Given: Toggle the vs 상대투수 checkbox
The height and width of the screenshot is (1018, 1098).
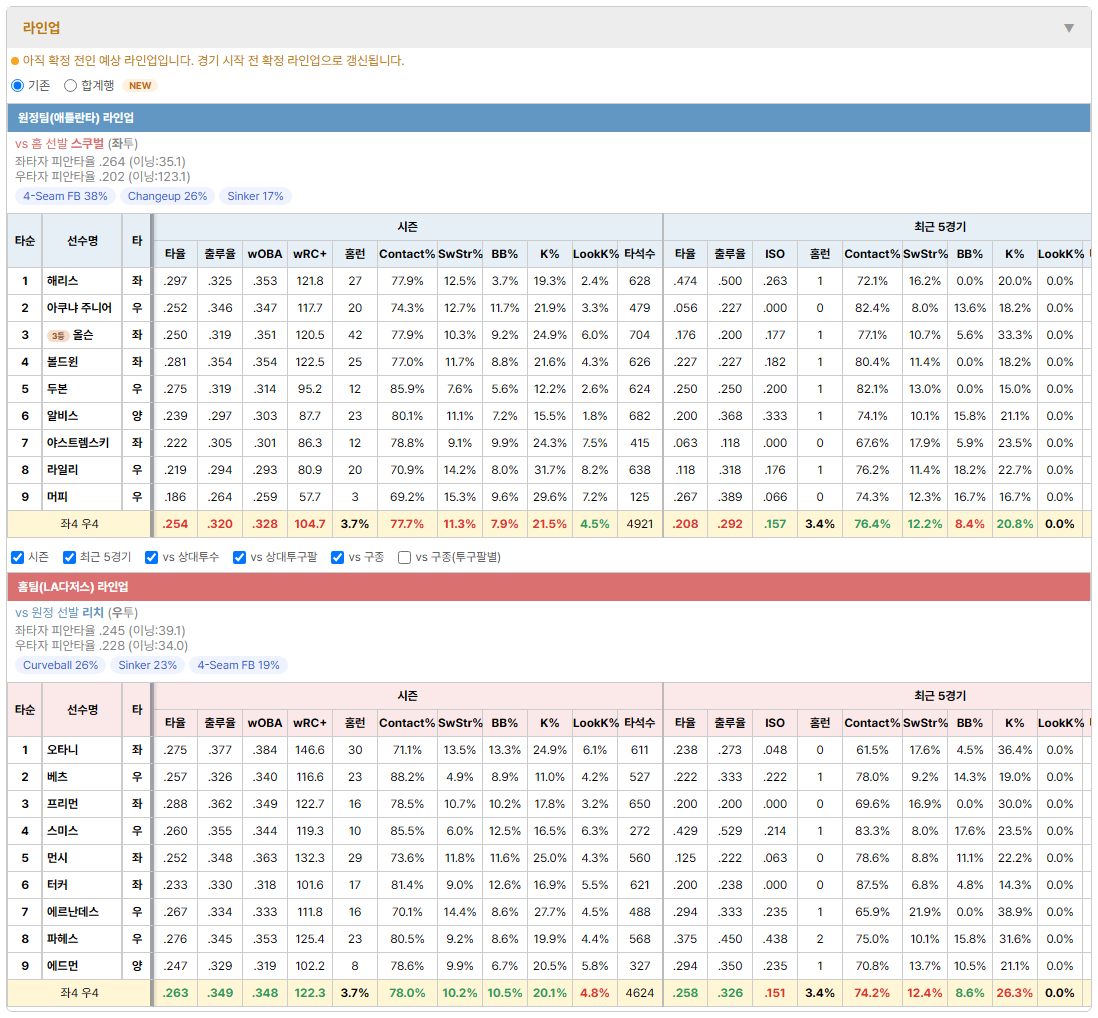Looking at the screenshot, I should pos(151,557).
